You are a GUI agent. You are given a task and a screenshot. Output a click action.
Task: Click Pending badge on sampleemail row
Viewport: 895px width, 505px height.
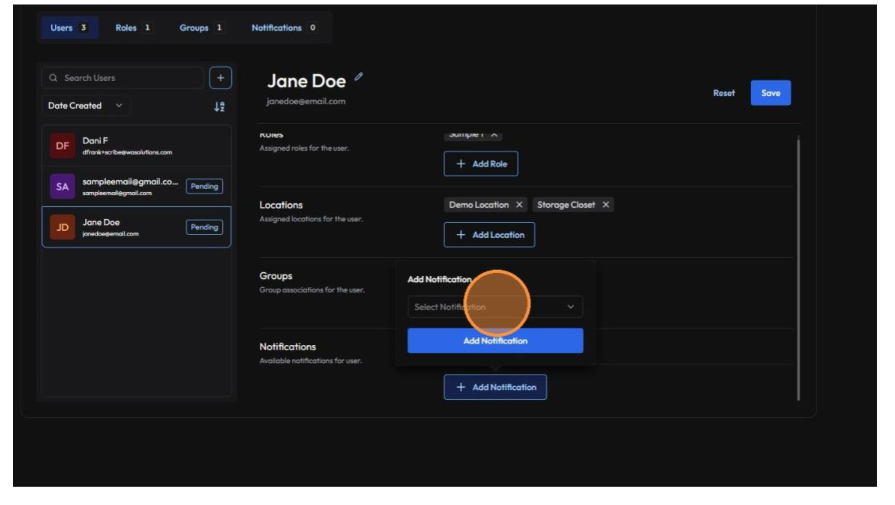(x=204, y=187)
